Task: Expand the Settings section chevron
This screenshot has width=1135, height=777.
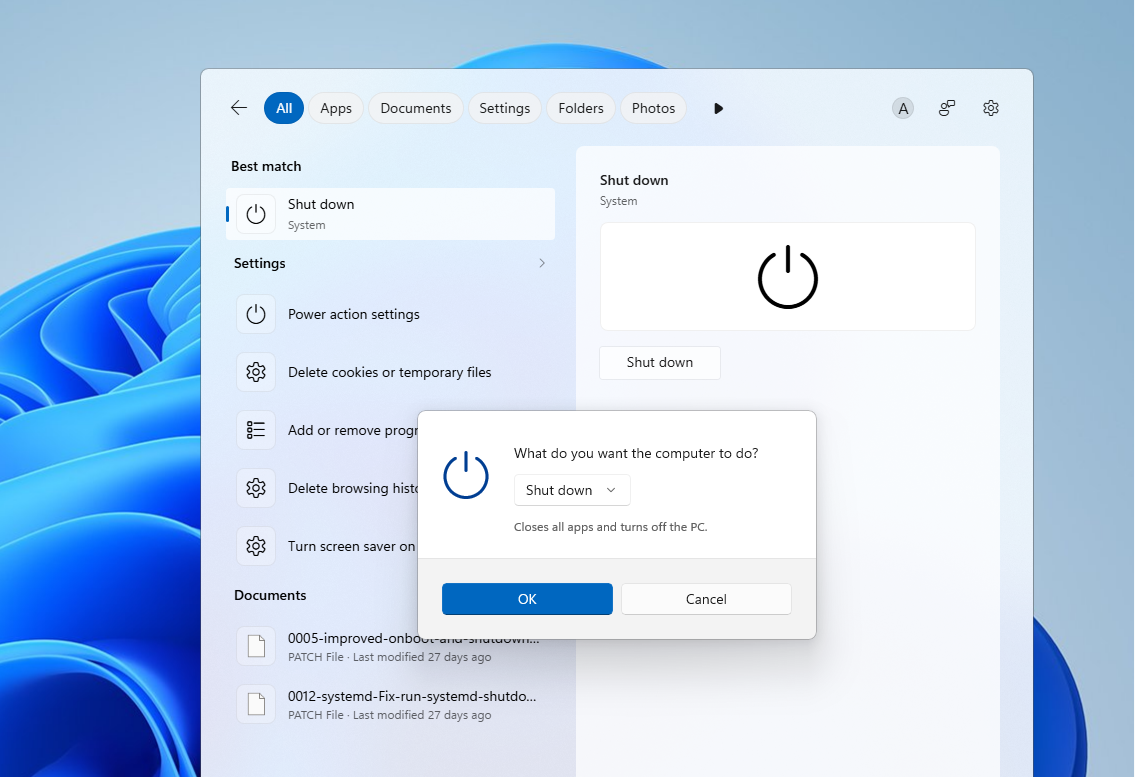Action: (541, 263)
